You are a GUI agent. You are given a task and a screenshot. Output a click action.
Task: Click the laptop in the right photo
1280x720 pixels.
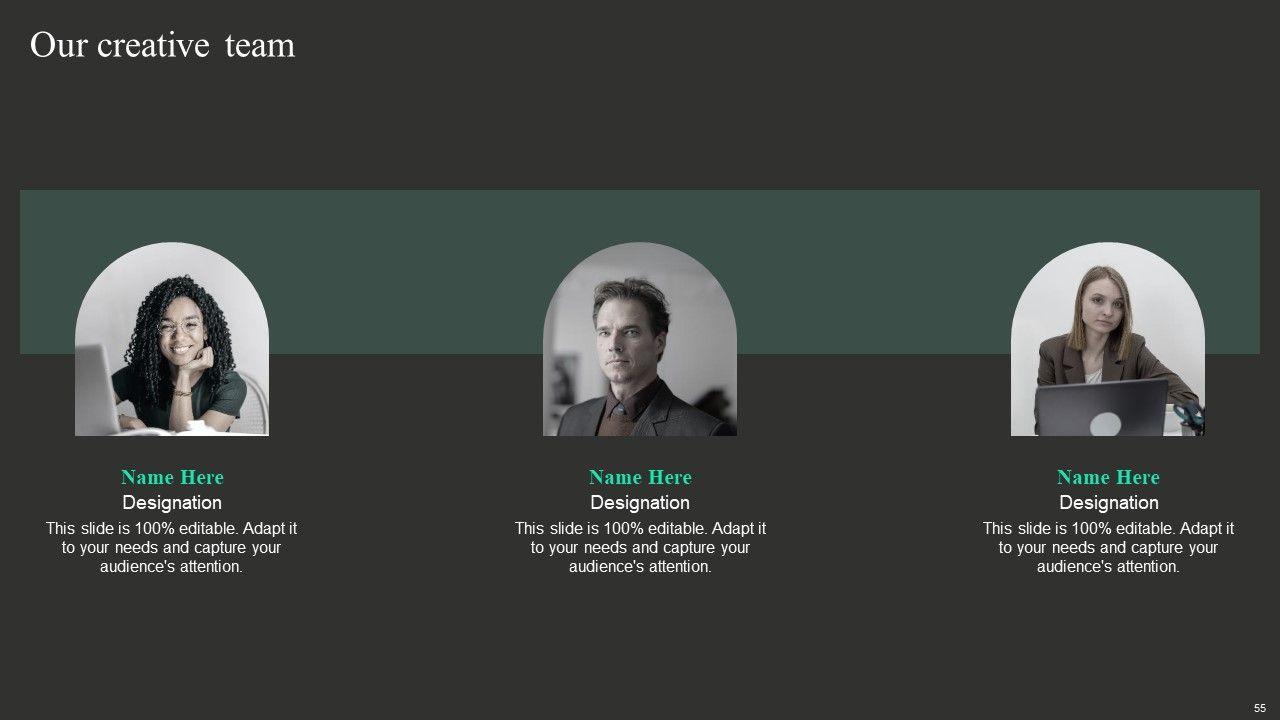(x=1102, y=410)
